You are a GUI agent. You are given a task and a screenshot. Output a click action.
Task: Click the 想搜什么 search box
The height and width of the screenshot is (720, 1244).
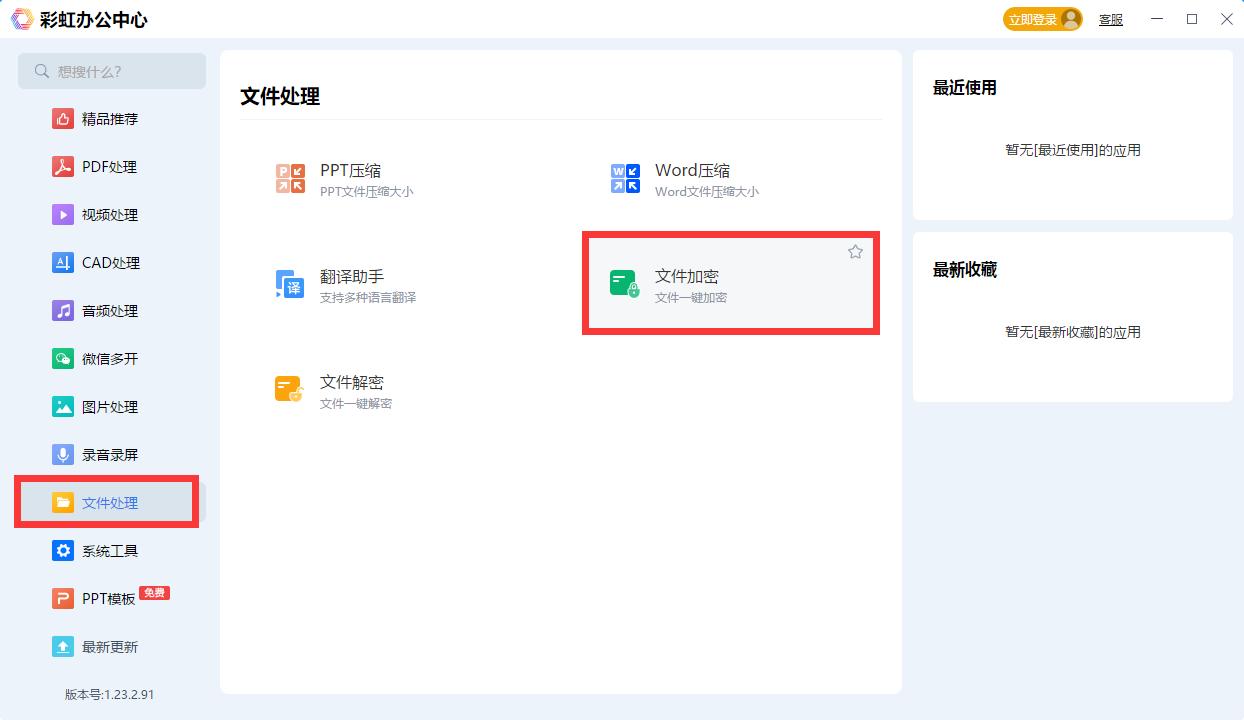(x=112, y=71)
